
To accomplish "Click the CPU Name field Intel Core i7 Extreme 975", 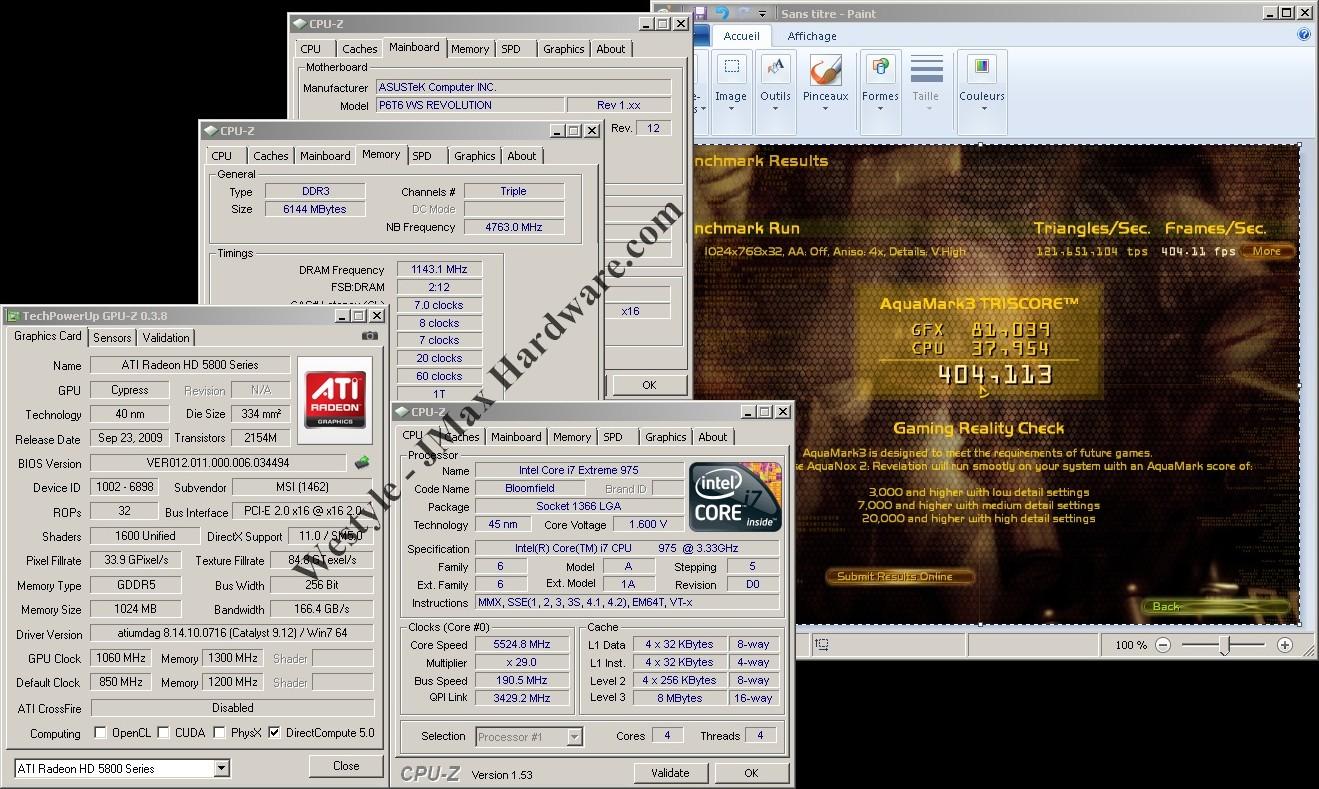I will tap(579, 470).
